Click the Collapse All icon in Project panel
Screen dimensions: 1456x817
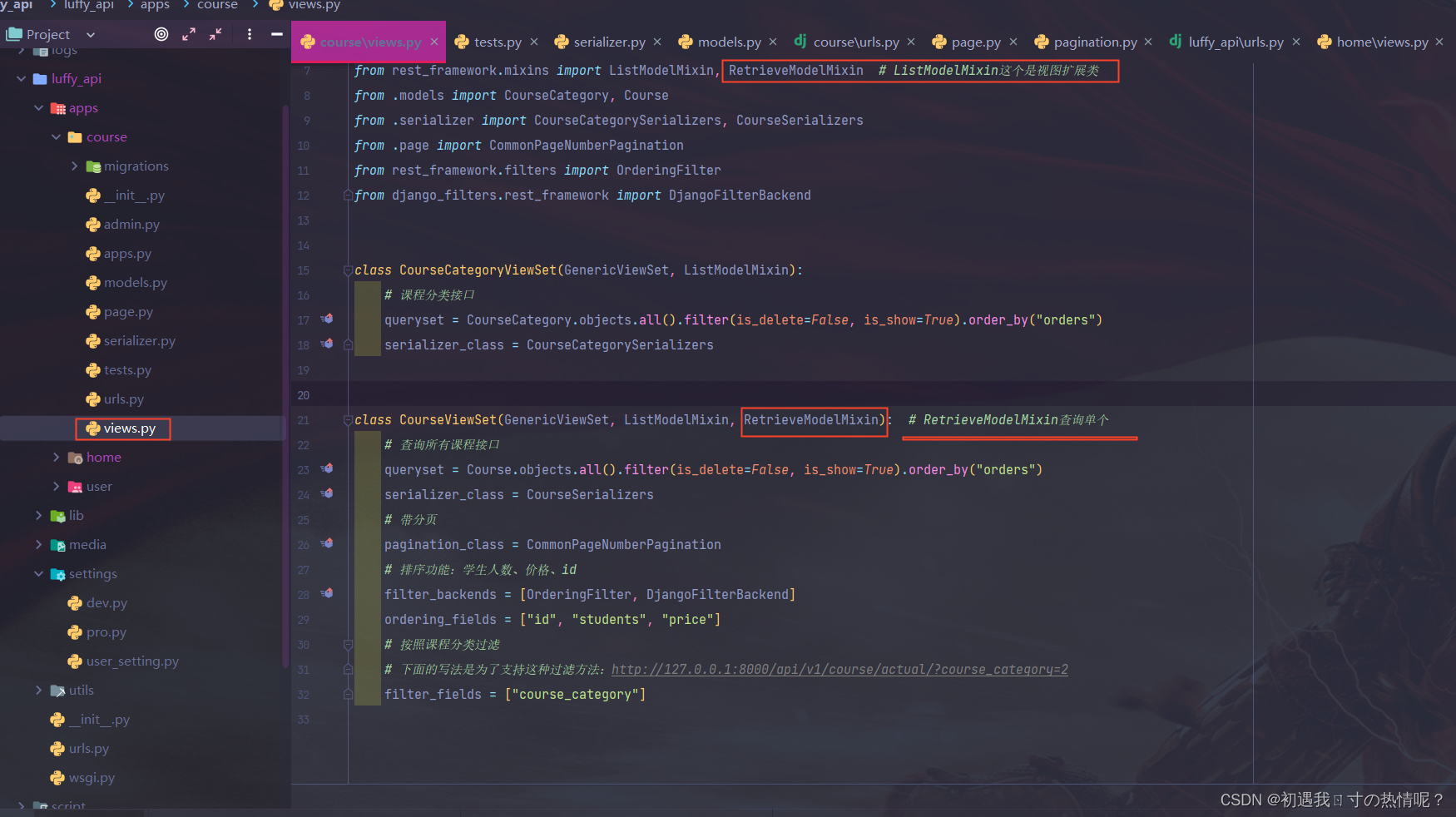[x=215, y=34]
